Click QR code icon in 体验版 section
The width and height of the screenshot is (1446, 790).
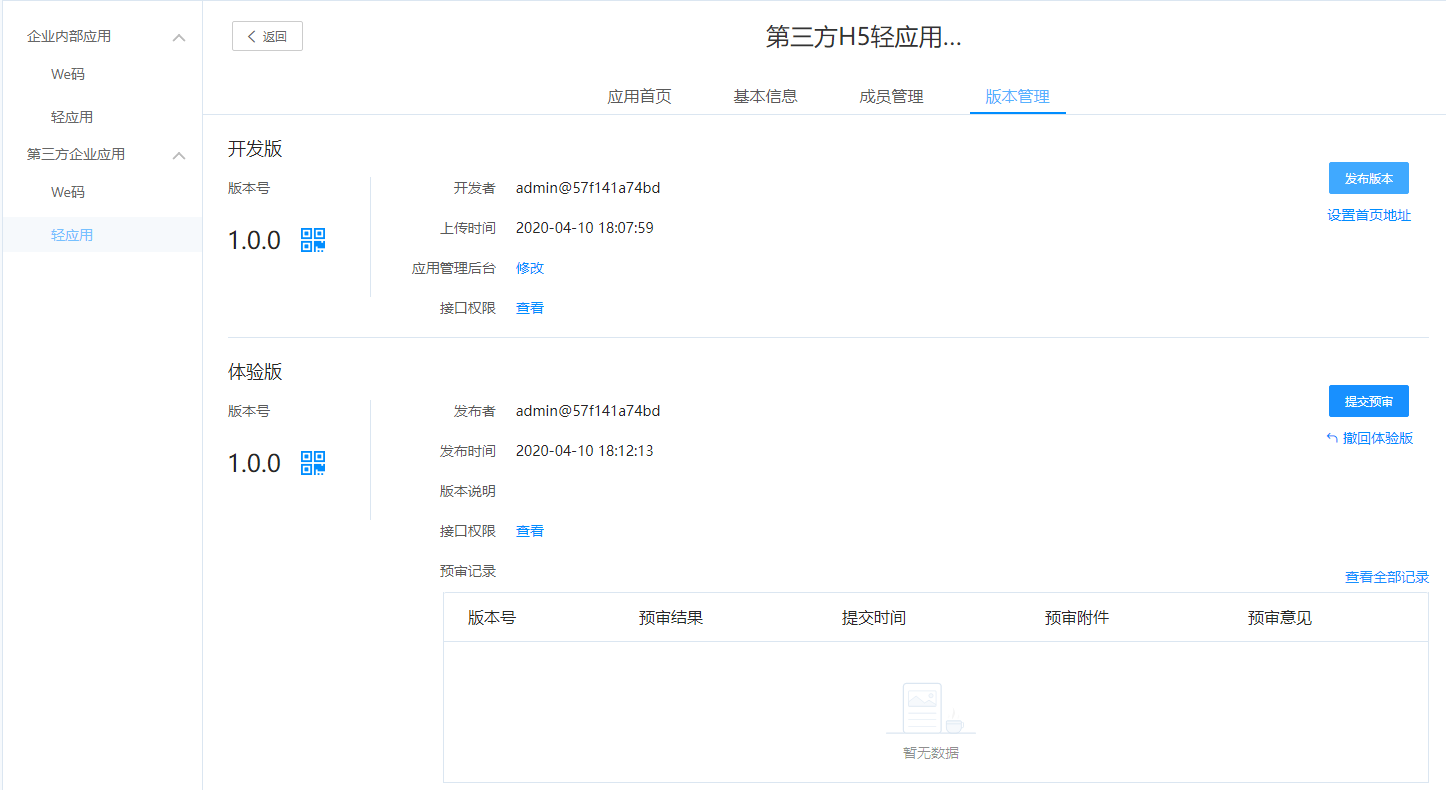coord(313,463)
